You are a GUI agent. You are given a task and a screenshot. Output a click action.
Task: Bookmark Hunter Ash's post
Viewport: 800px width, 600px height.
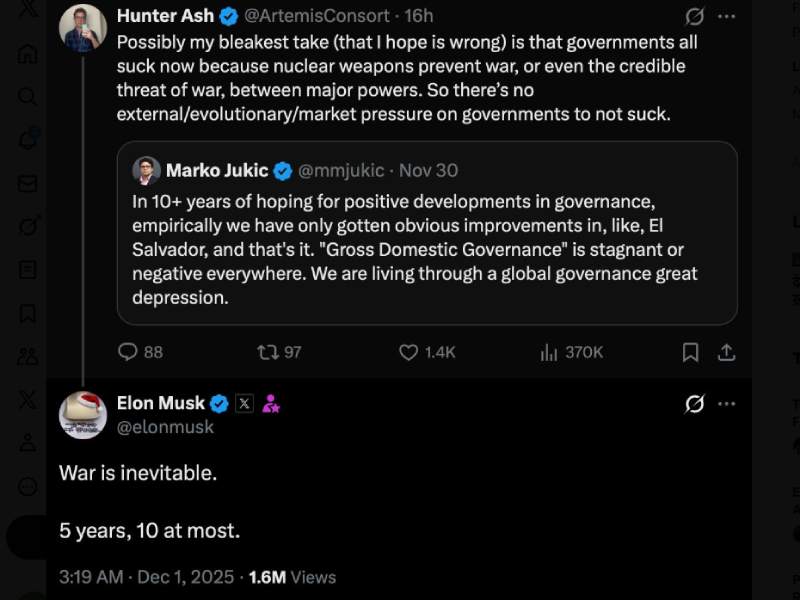coord(690,352)
